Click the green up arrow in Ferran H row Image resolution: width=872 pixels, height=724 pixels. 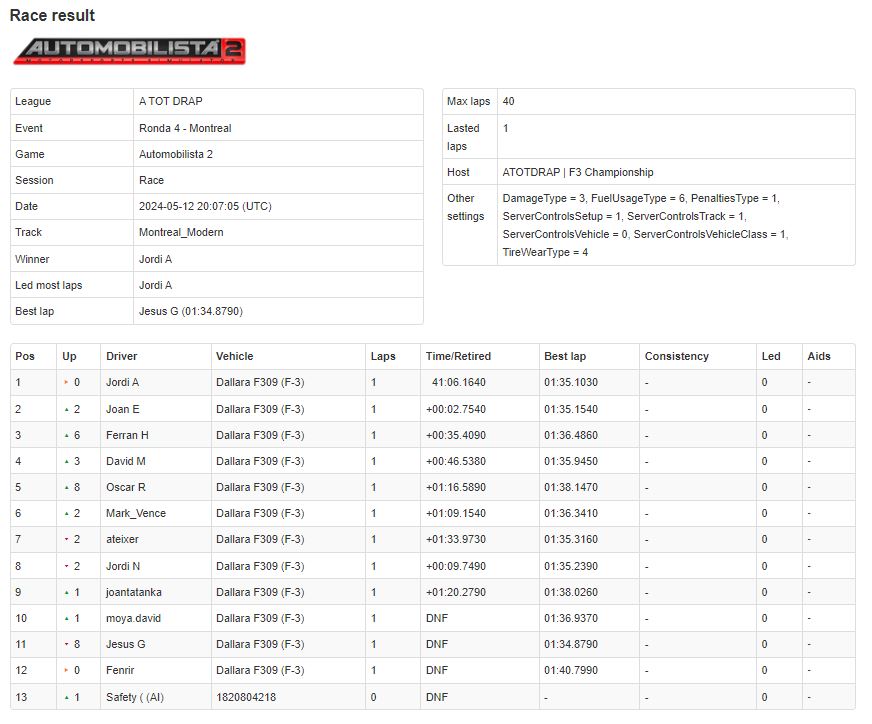click(66, 435)
